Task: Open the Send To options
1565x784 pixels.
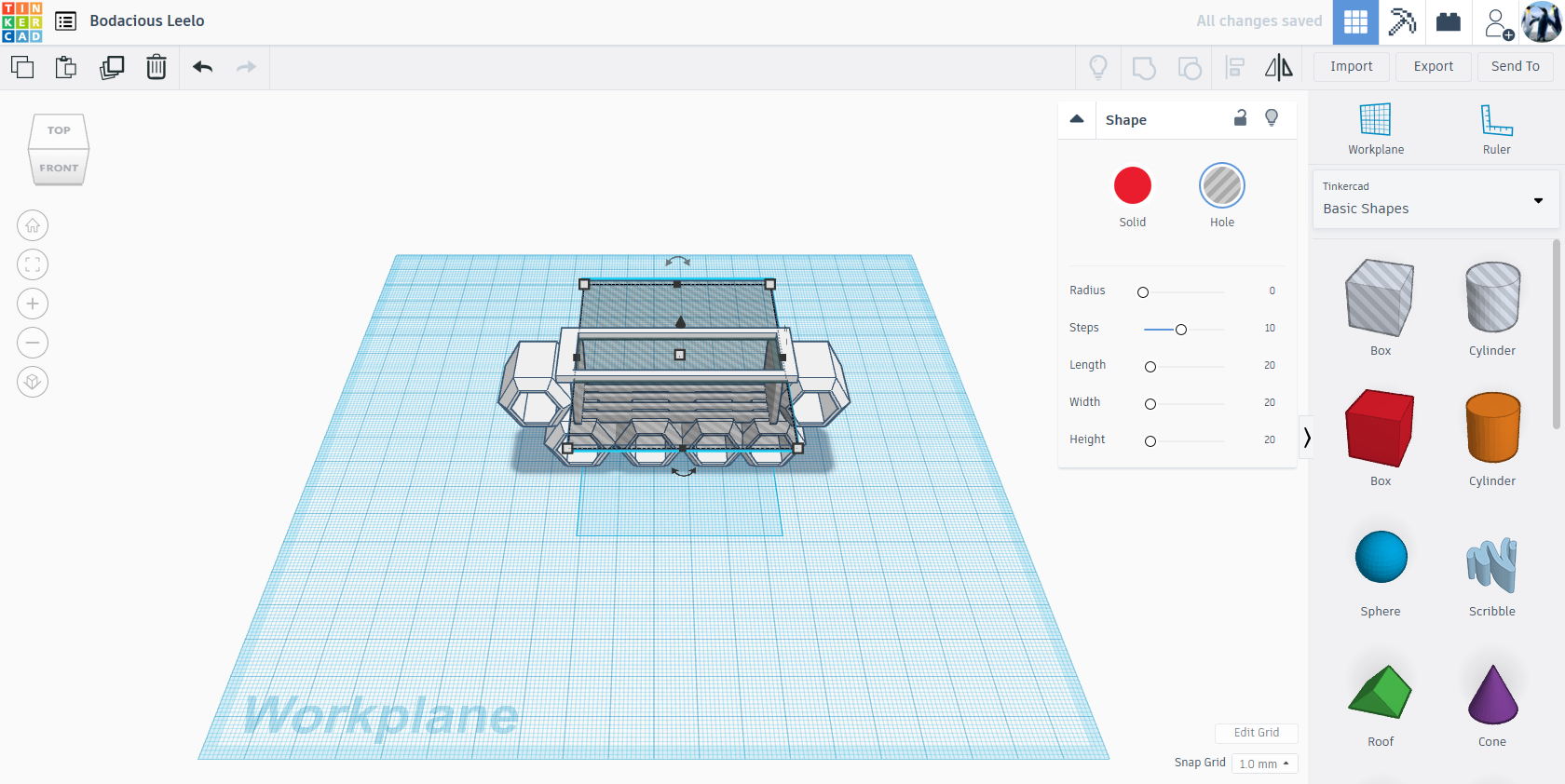Action: (x=1516, y=67)
